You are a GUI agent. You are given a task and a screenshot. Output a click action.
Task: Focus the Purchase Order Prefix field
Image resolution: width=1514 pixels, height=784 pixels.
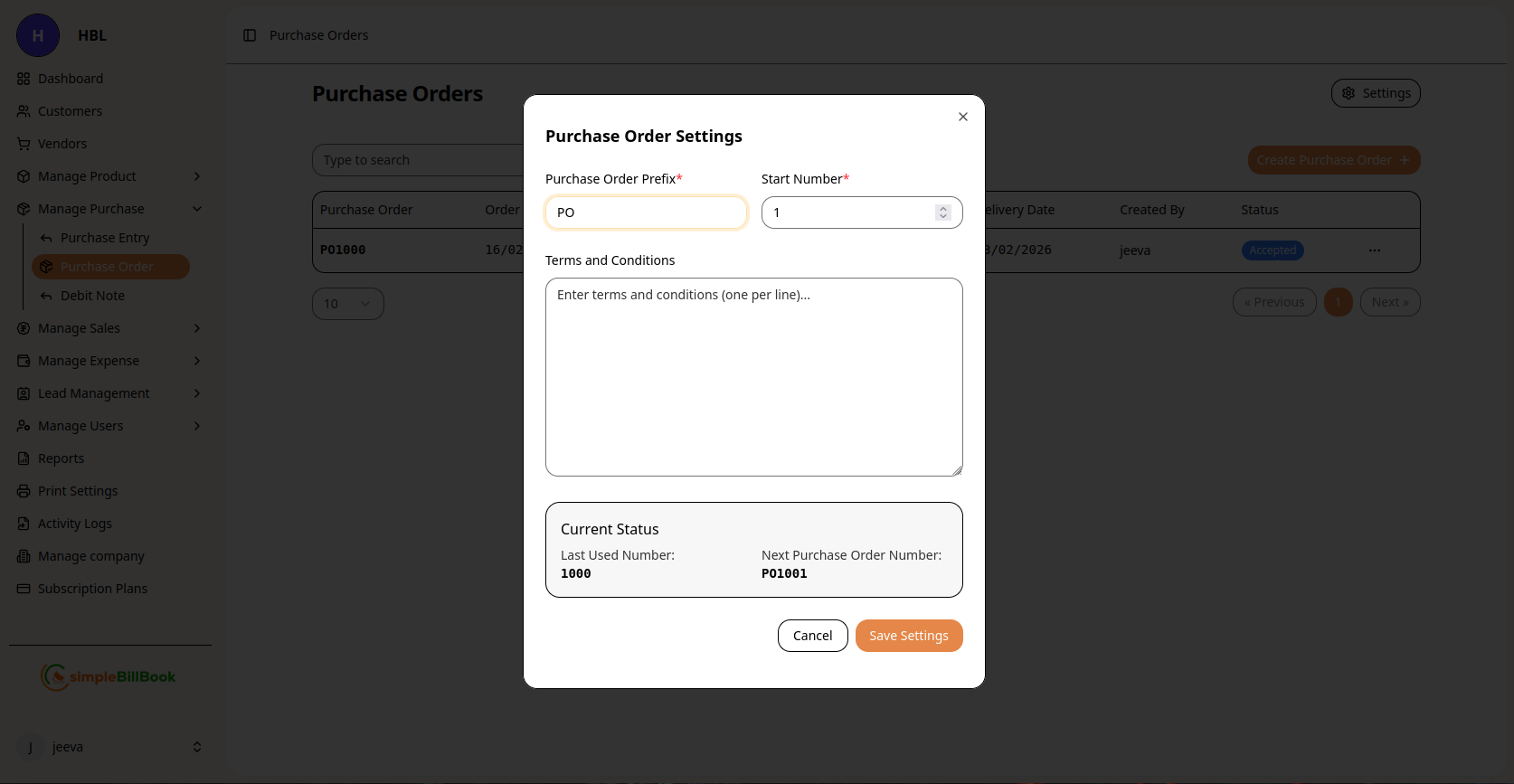[646, 213]
